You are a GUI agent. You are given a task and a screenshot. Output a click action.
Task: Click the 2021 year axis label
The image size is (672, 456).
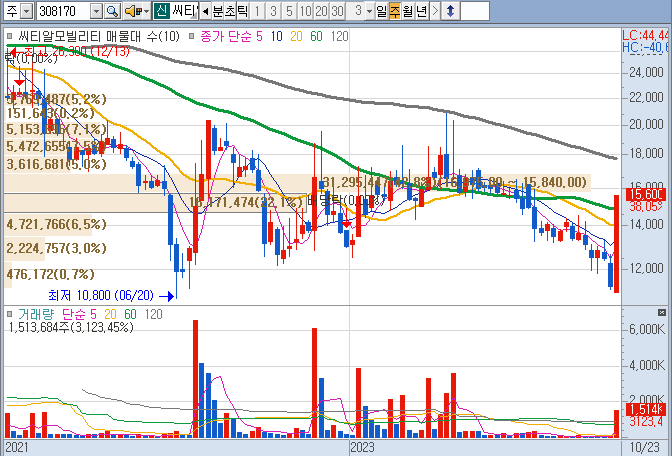[17, 448]
